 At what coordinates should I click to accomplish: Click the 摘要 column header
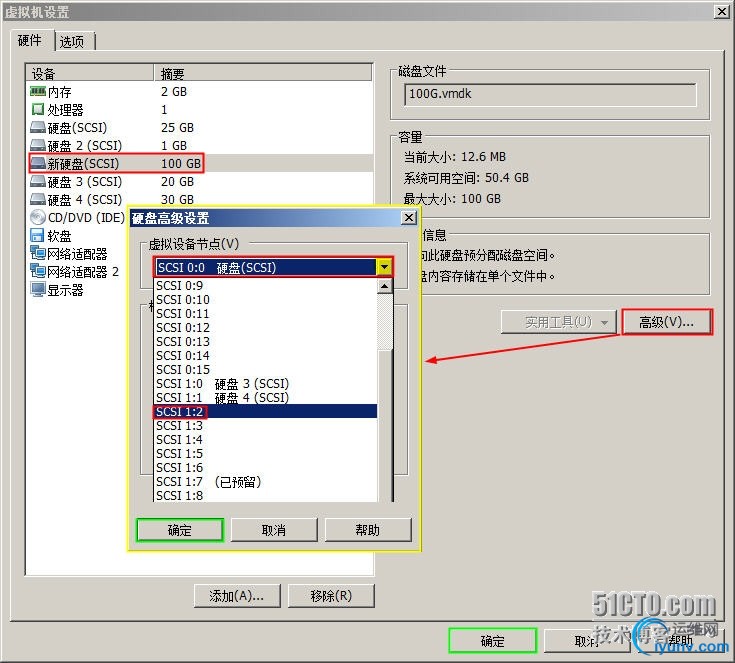pyautogui.click(x=263, y=73)
